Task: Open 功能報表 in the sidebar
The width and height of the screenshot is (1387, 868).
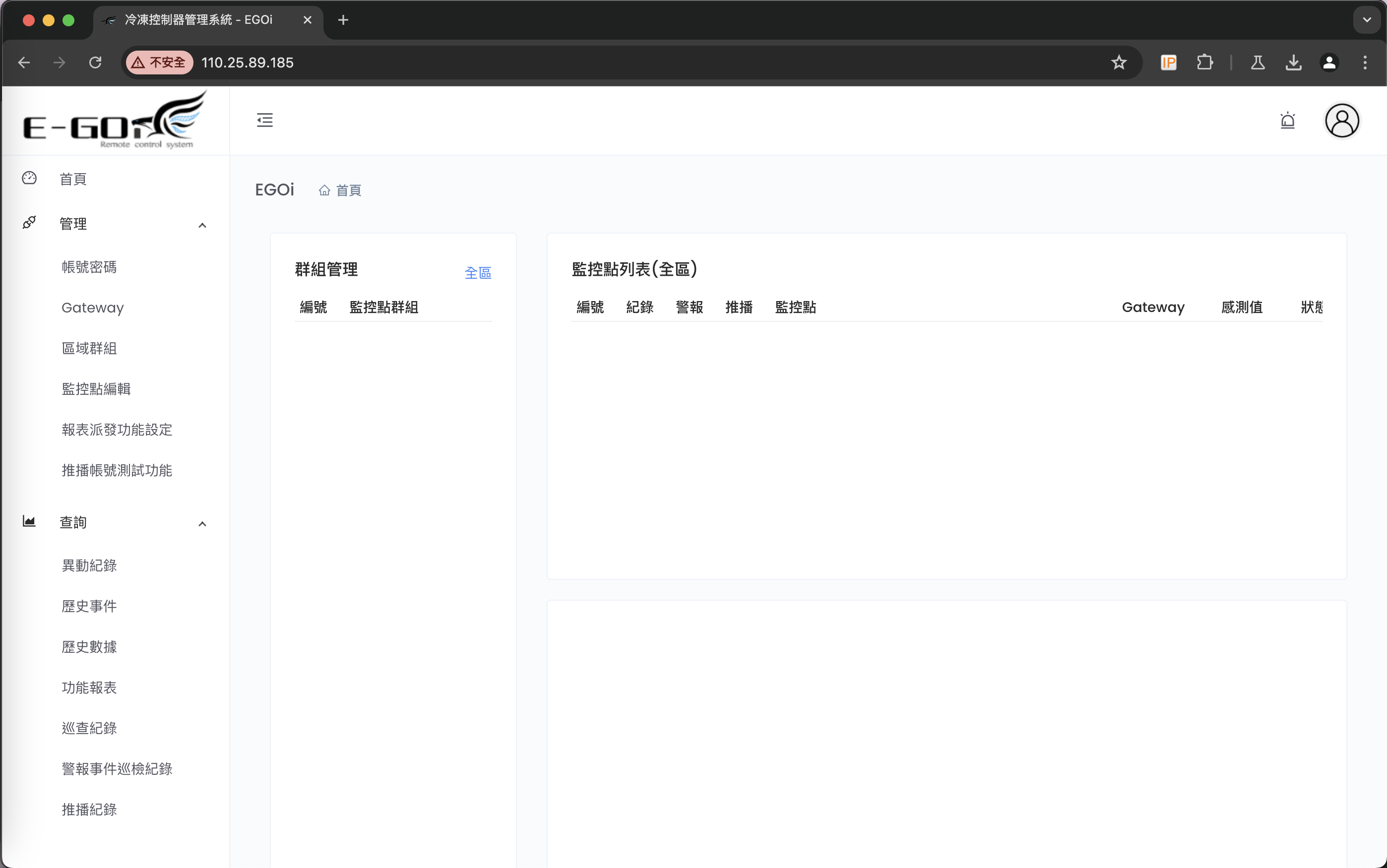Action: pyautogui.click(x=89, y=688)
